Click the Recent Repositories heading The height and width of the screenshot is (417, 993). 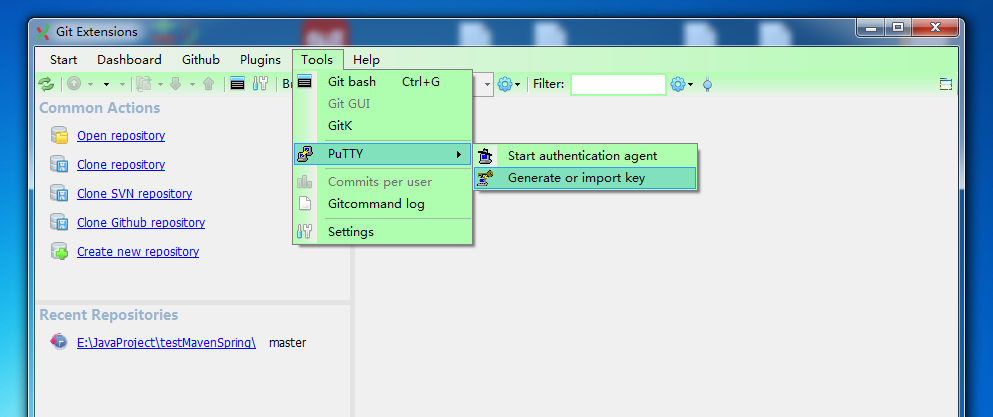[x=109, y=315]
